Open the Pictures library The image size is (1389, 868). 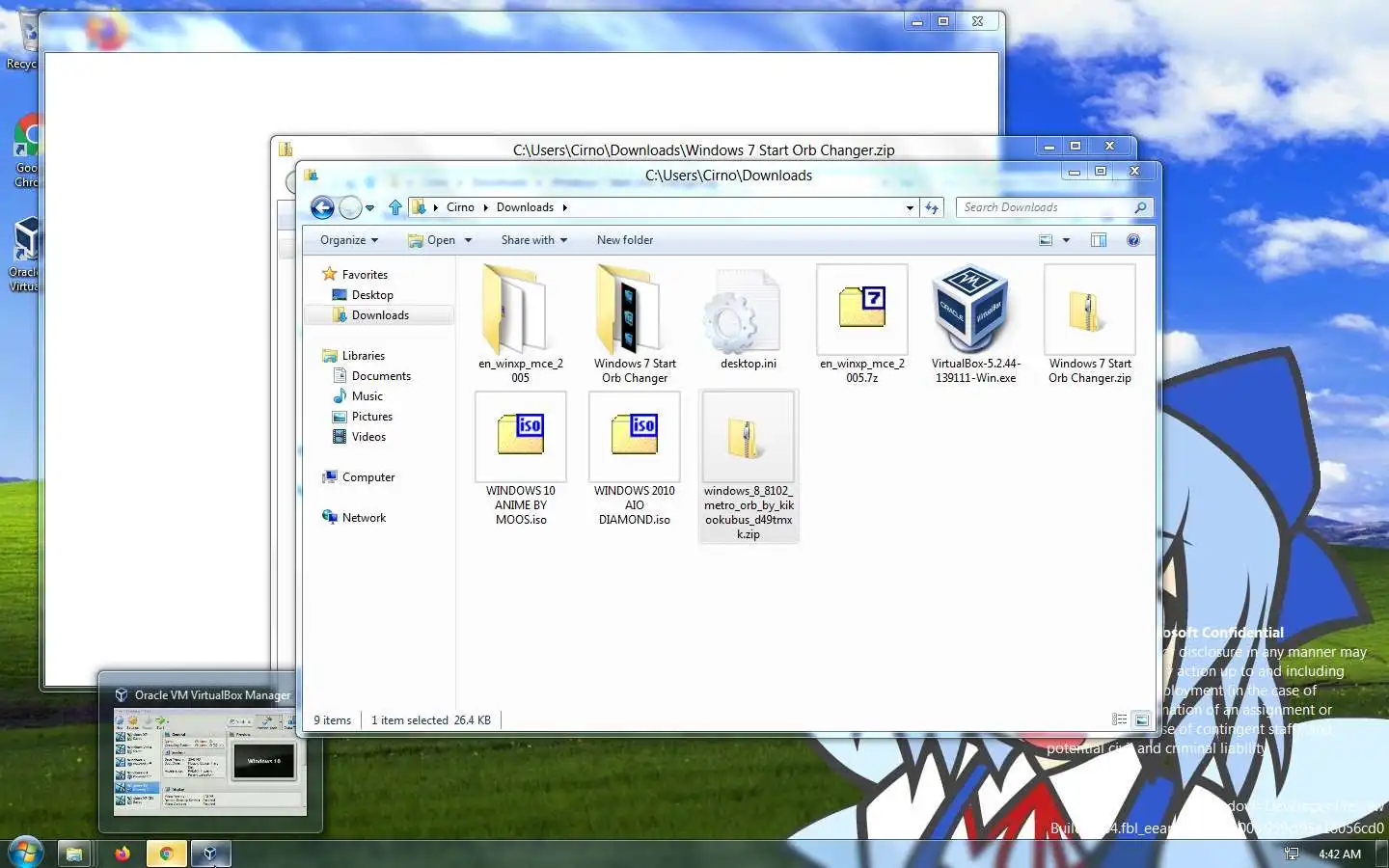(x=371, y=417)
